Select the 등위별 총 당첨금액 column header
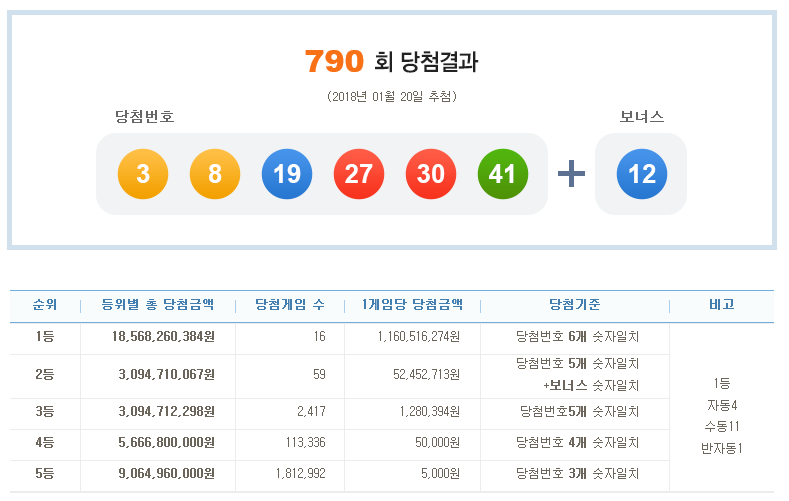 tap(158, 305)
